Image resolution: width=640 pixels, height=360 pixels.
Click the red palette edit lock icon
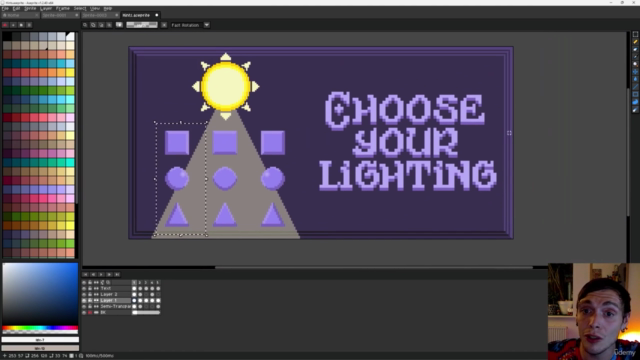click(5, 25)
